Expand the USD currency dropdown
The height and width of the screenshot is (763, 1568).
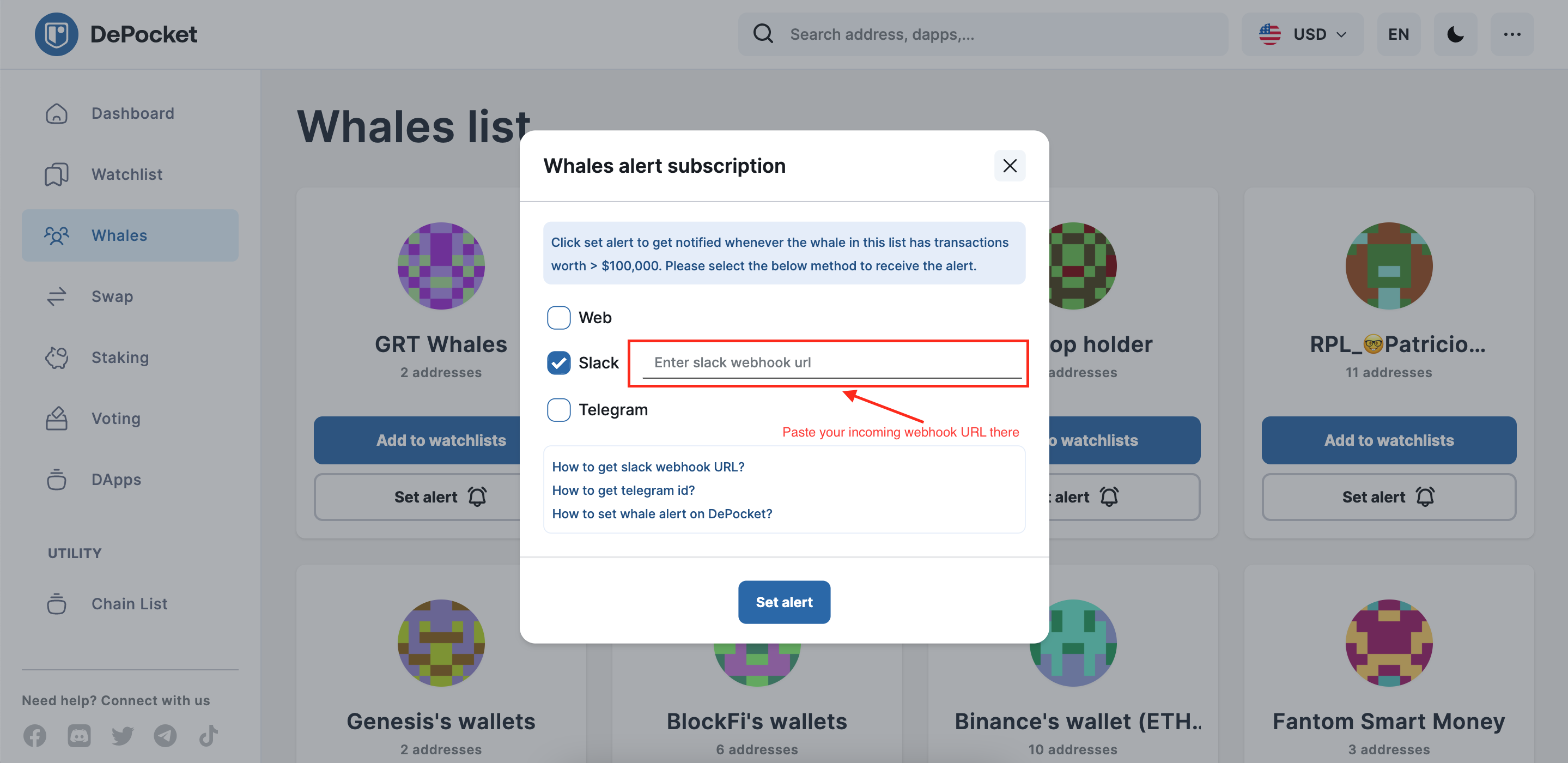tap(1302, 34)
